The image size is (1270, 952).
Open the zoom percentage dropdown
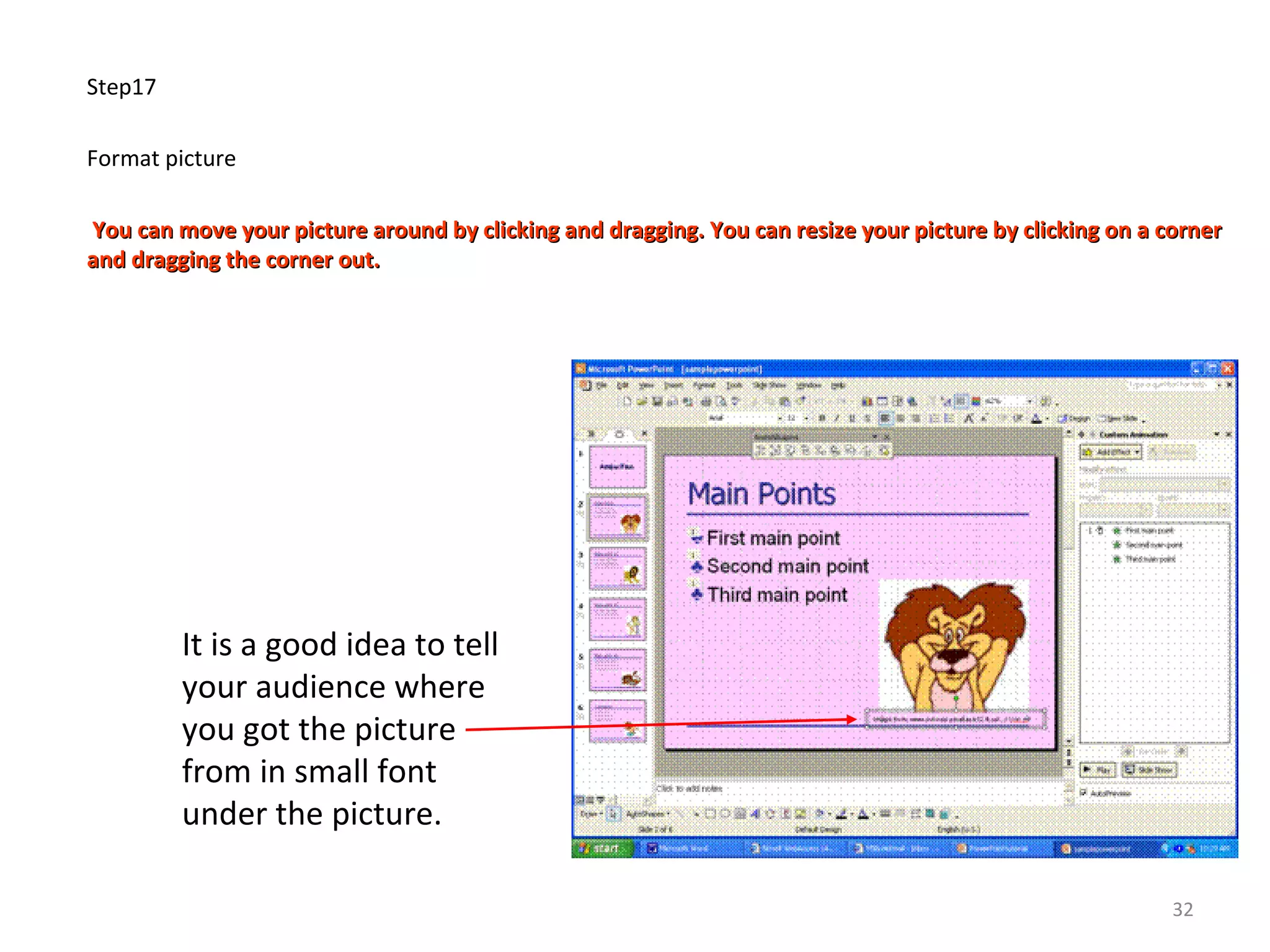point(1030,402)
